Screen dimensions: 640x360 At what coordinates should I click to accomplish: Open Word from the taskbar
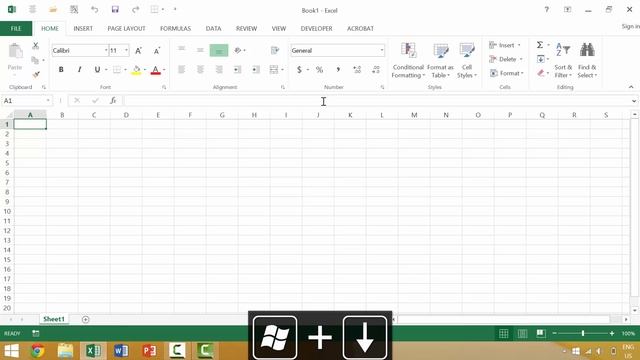coord(121,351)
